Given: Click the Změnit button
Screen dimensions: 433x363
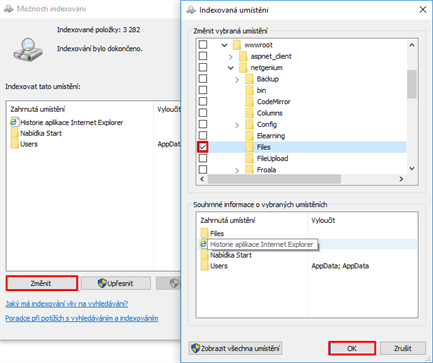Looking at the screenshot, I should 42,283.
